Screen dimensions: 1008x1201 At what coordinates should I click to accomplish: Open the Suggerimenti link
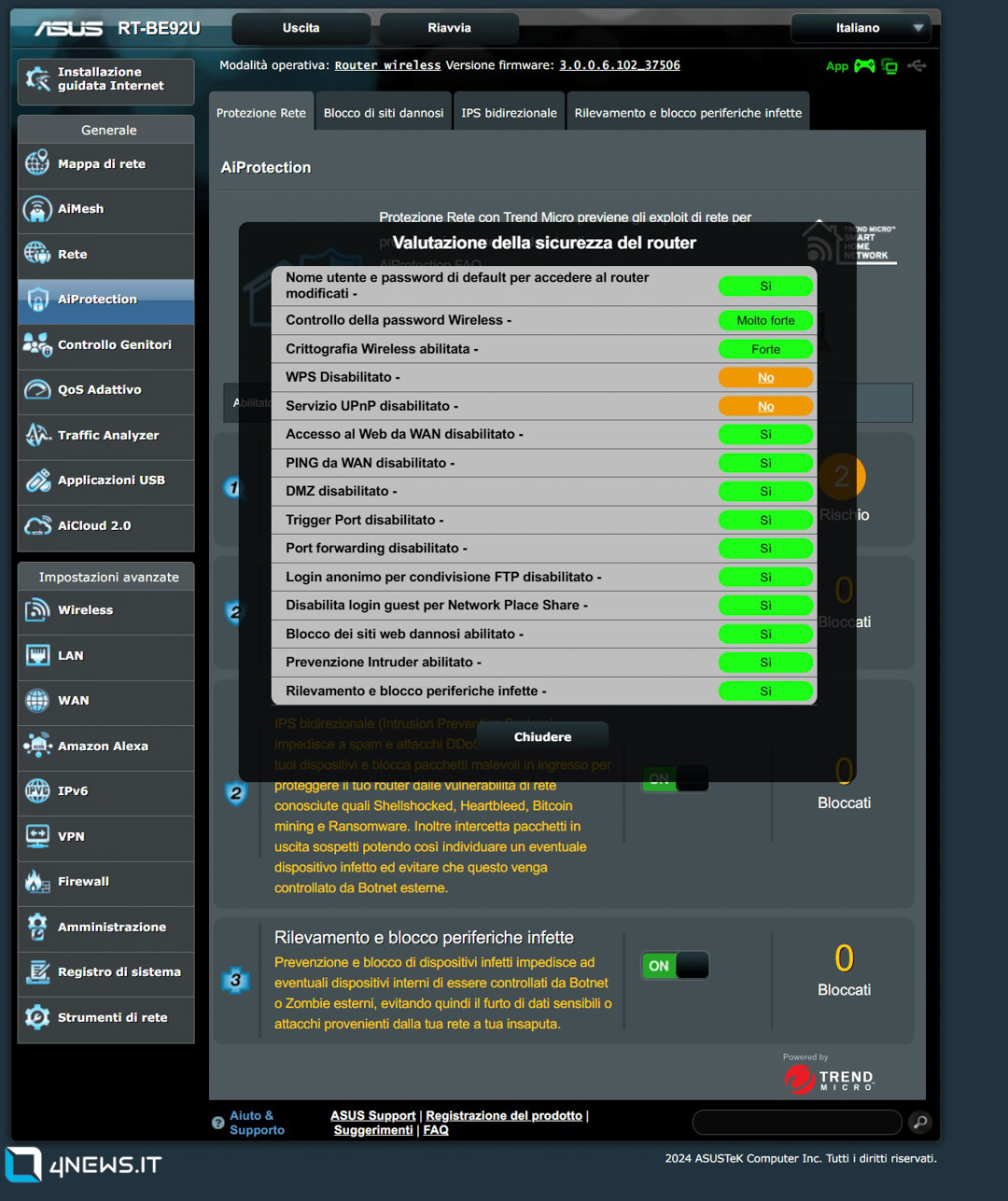point(373,1131)
